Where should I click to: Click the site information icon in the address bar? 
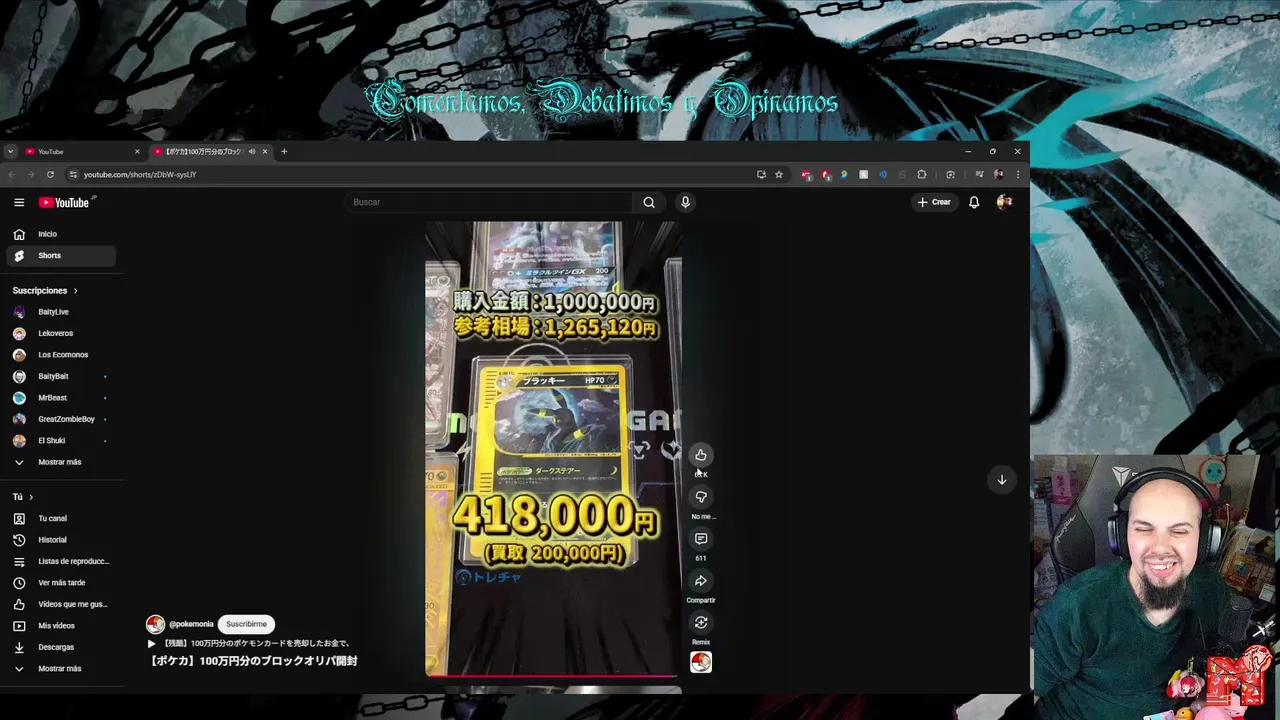73,174
